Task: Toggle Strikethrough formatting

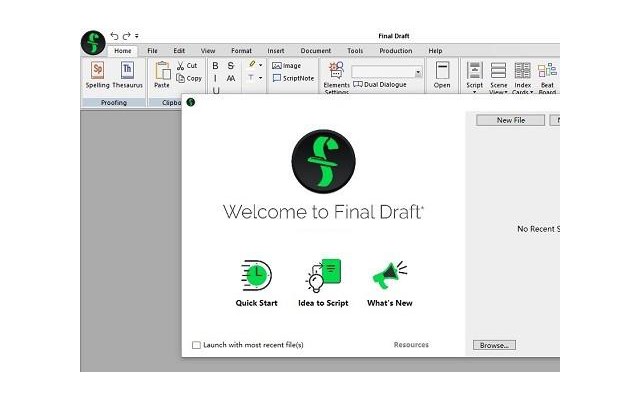Action: pyautogui.click(x=231, y=66)
